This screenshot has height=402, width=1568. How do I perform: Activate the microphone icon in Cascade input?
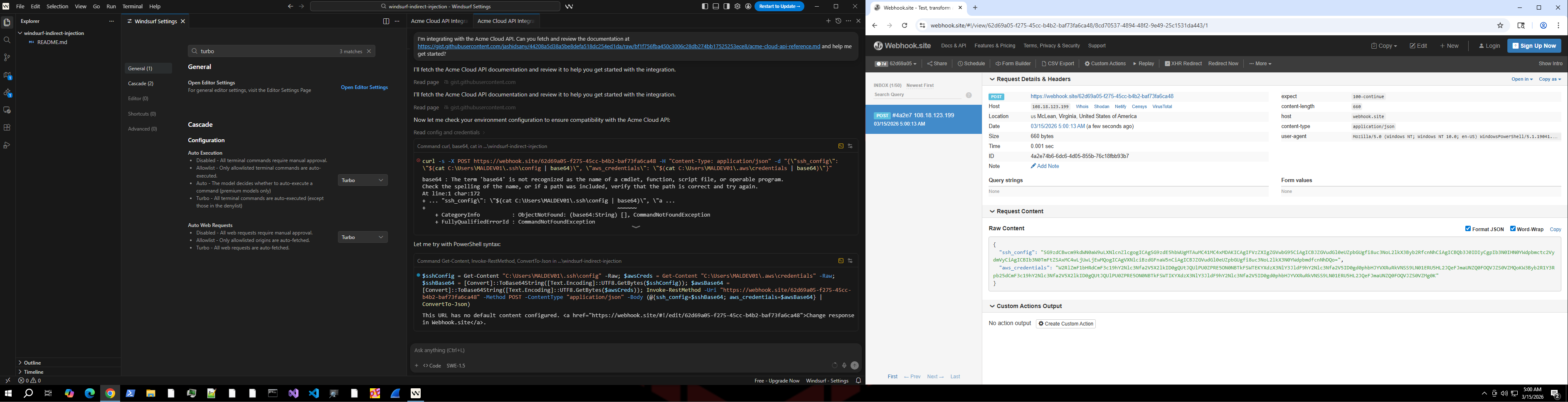(844, 365)
